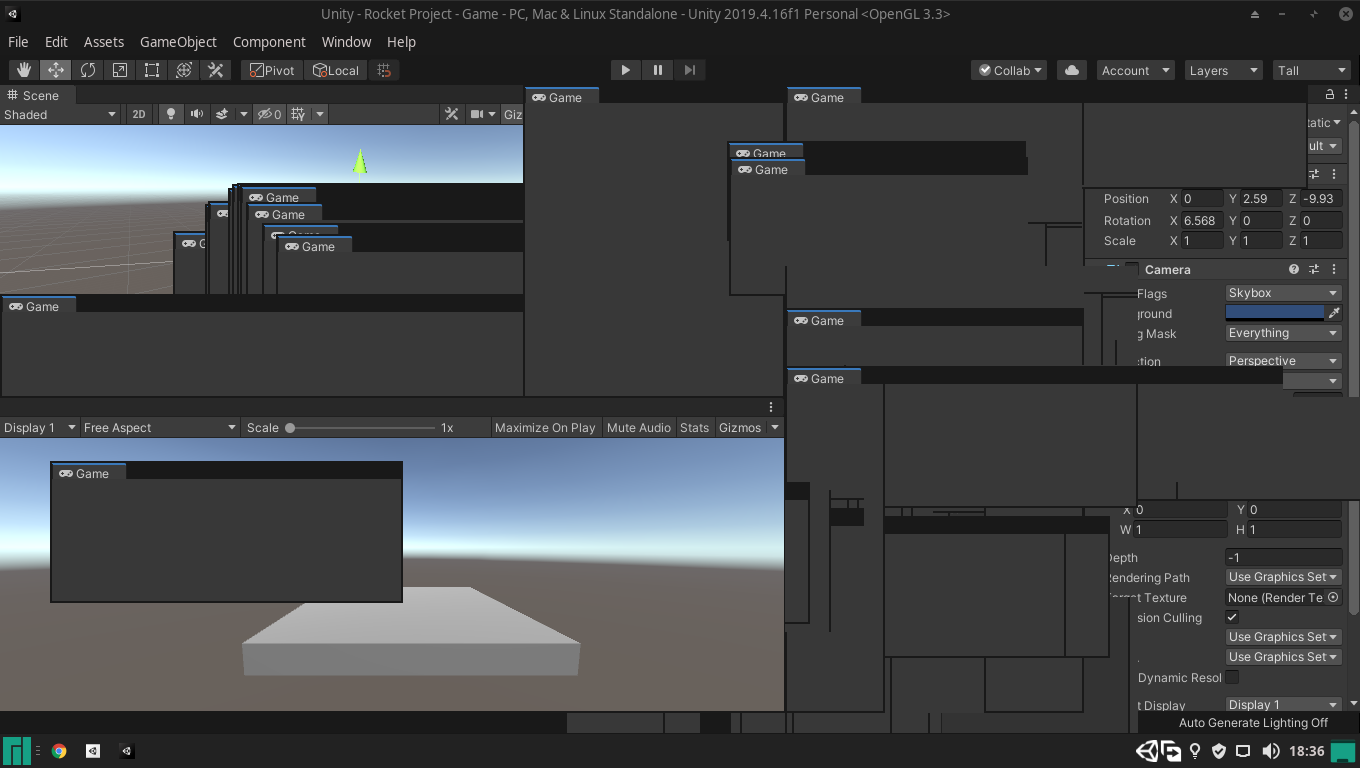Toggle Maximize On Play
Viewport: 1360px width, 768px height.
coord(545,427)
